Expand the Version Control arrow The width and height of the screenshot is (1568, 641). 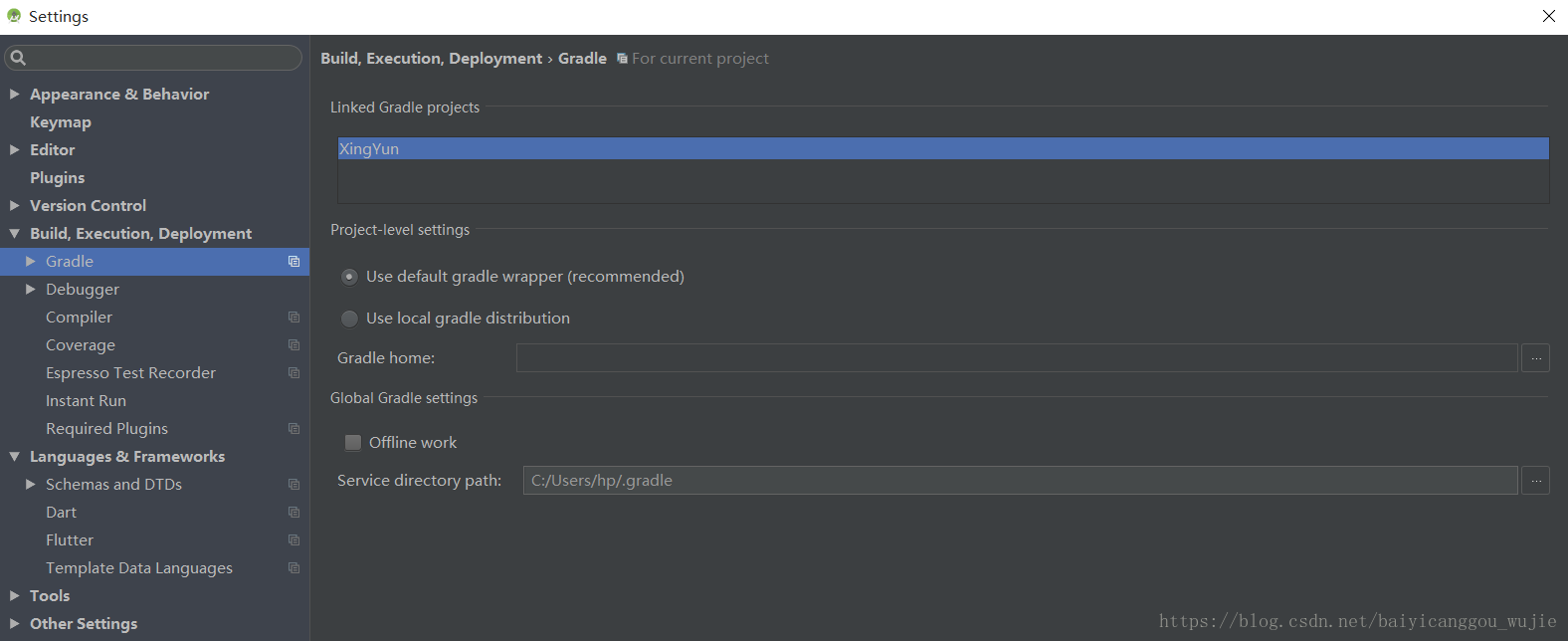[14, 205]
